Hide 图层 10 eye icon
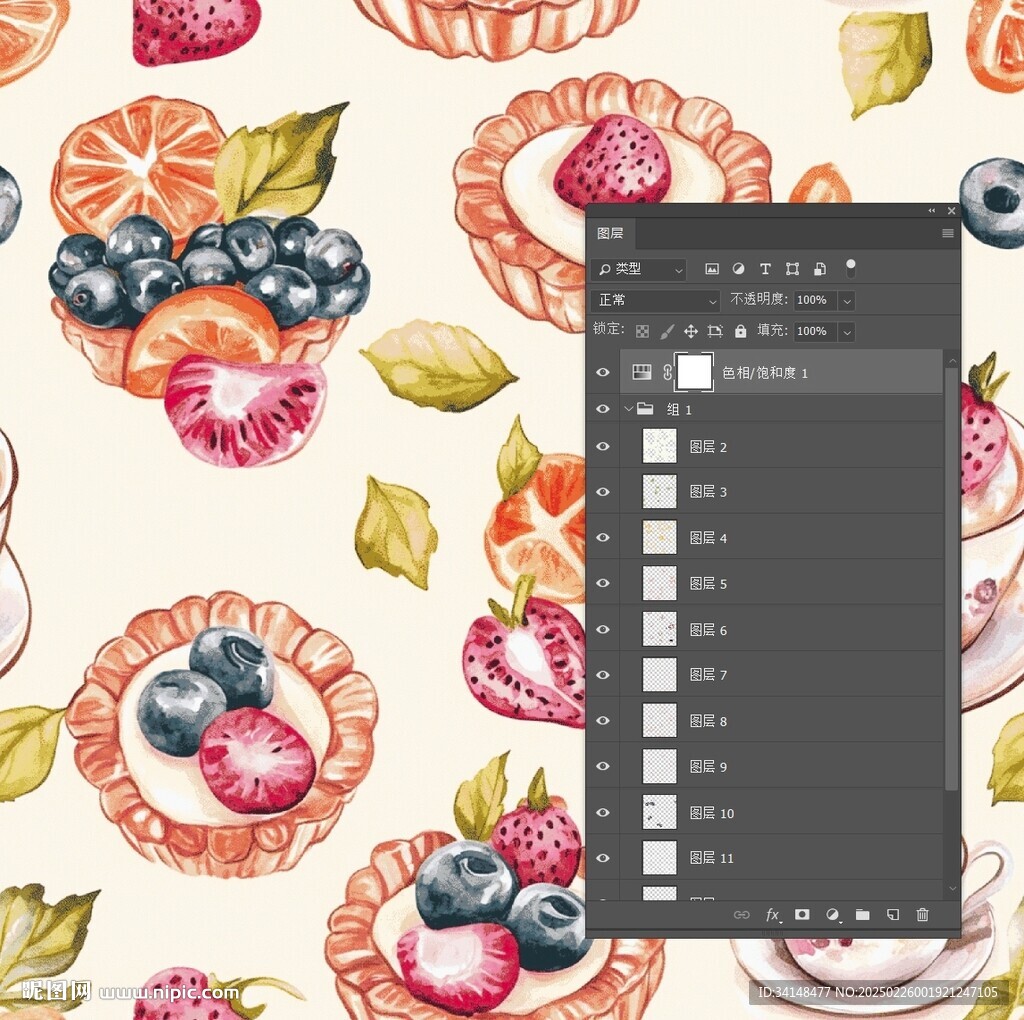 point(602,812)
